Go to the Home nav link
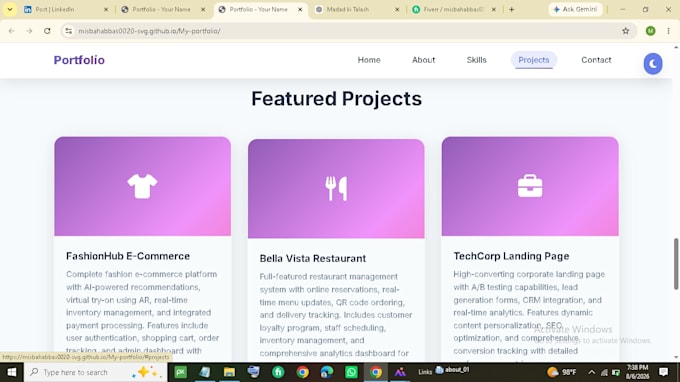 point(369,60)
